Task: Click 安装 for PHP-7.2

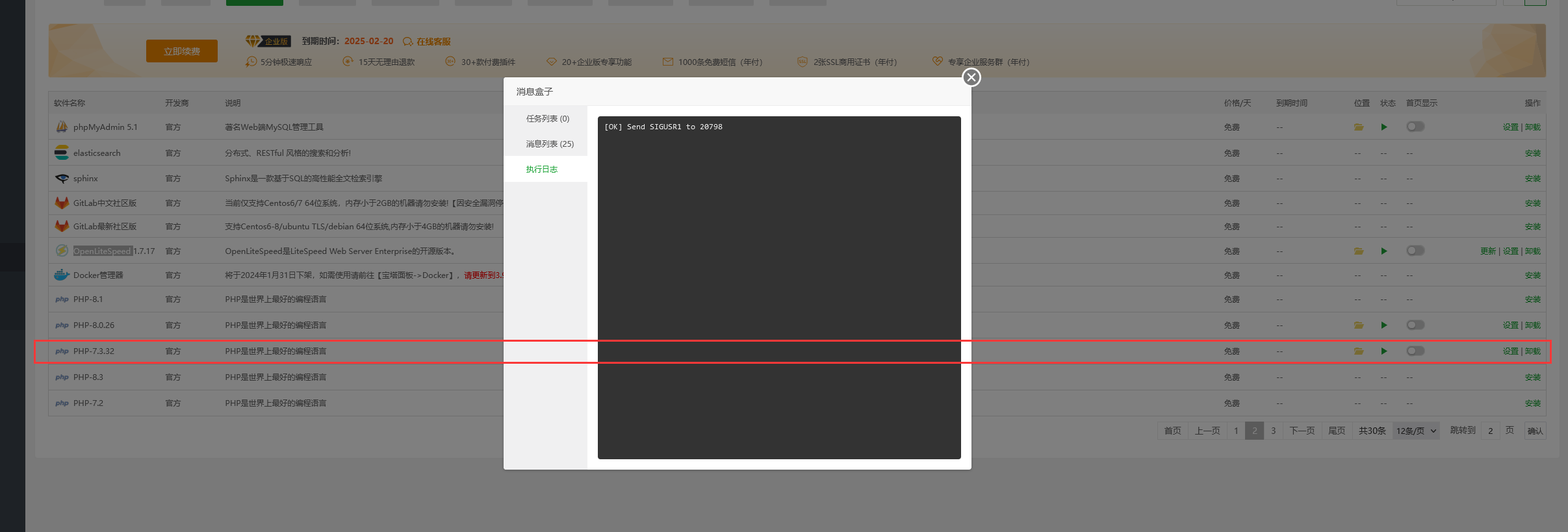Action: tap(1533, 403)
